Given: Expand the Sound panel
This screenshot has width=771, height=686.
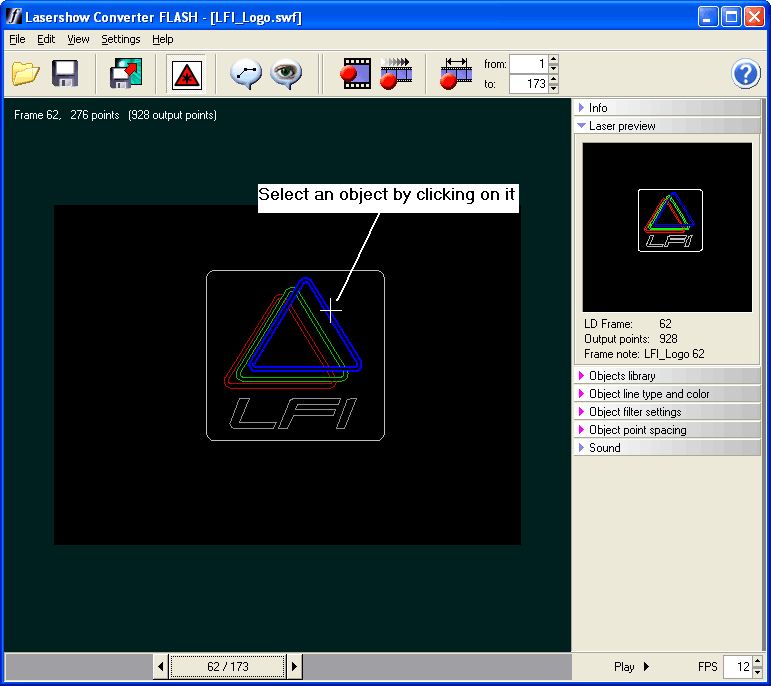Looking at the screenshot, I should 667,447.
